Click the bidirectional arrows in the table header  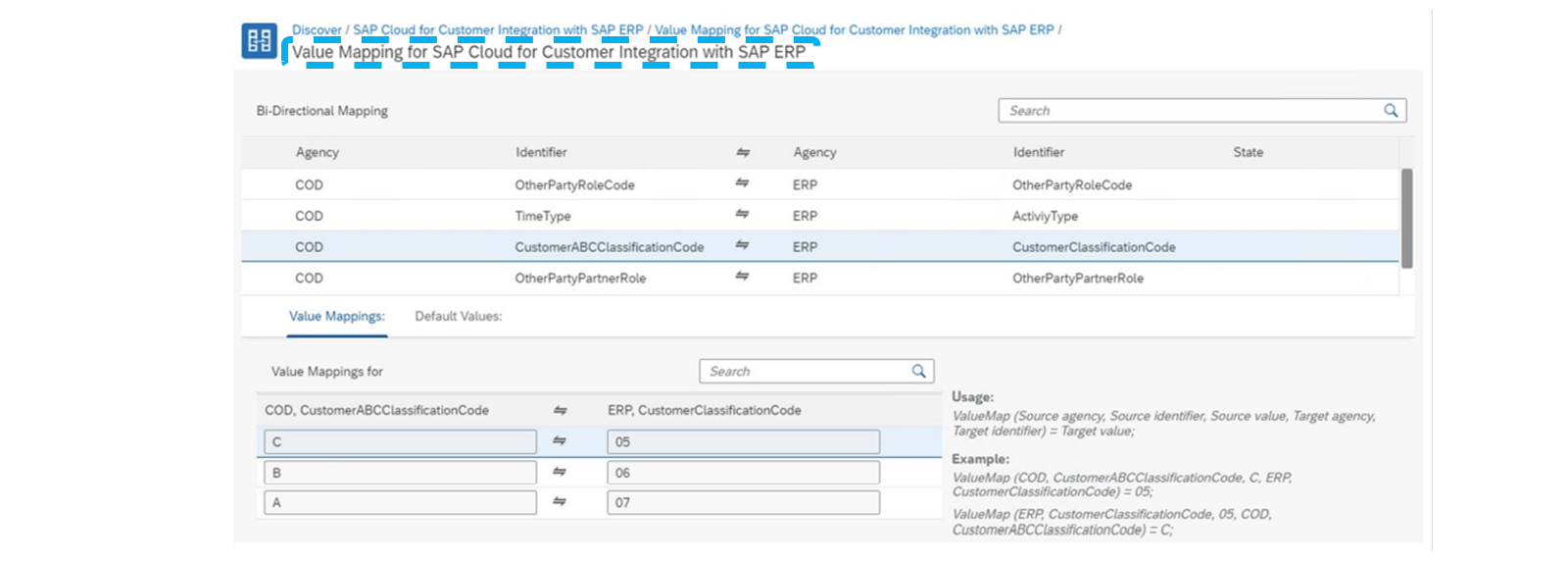tap(743, 152)
